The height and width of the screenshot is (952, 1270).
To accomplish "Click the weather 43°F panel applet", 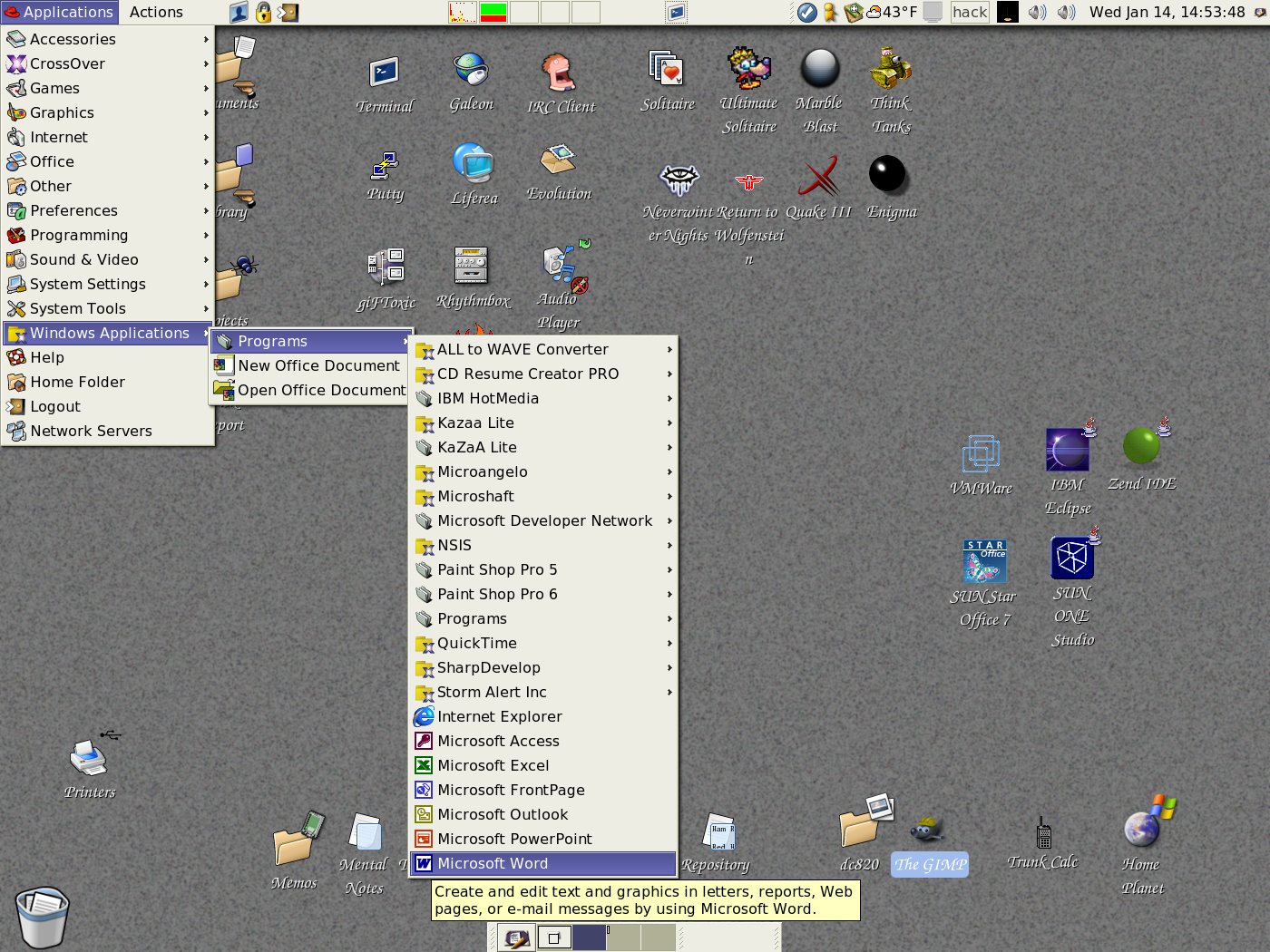I will pos(892,12).
